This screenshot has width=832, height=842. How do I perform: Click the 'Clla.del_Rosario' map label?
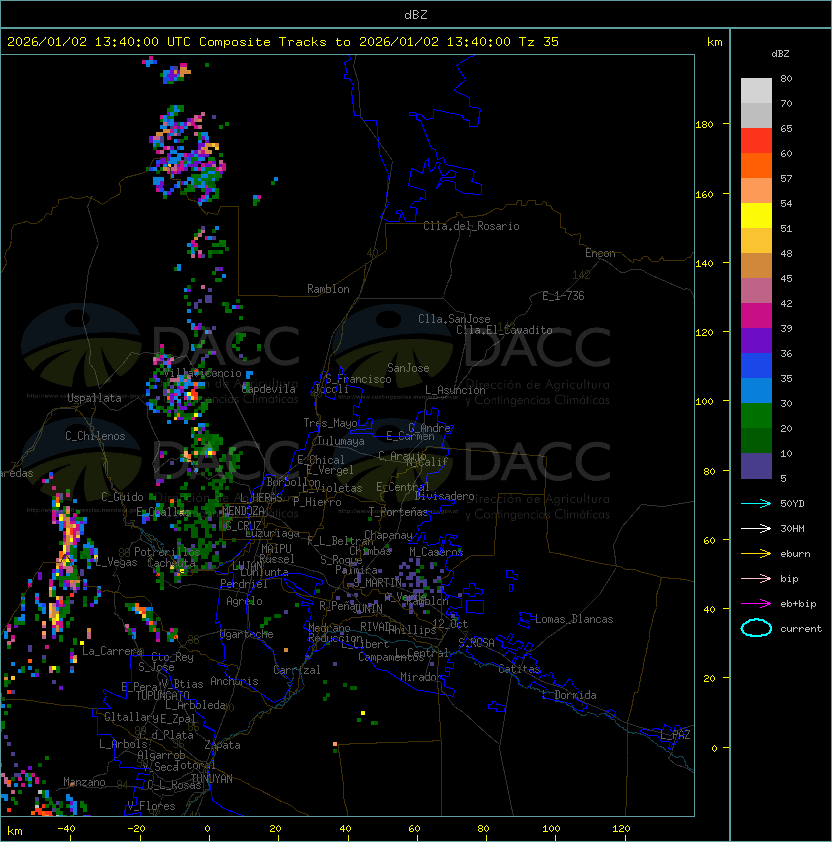click(471, 226)
